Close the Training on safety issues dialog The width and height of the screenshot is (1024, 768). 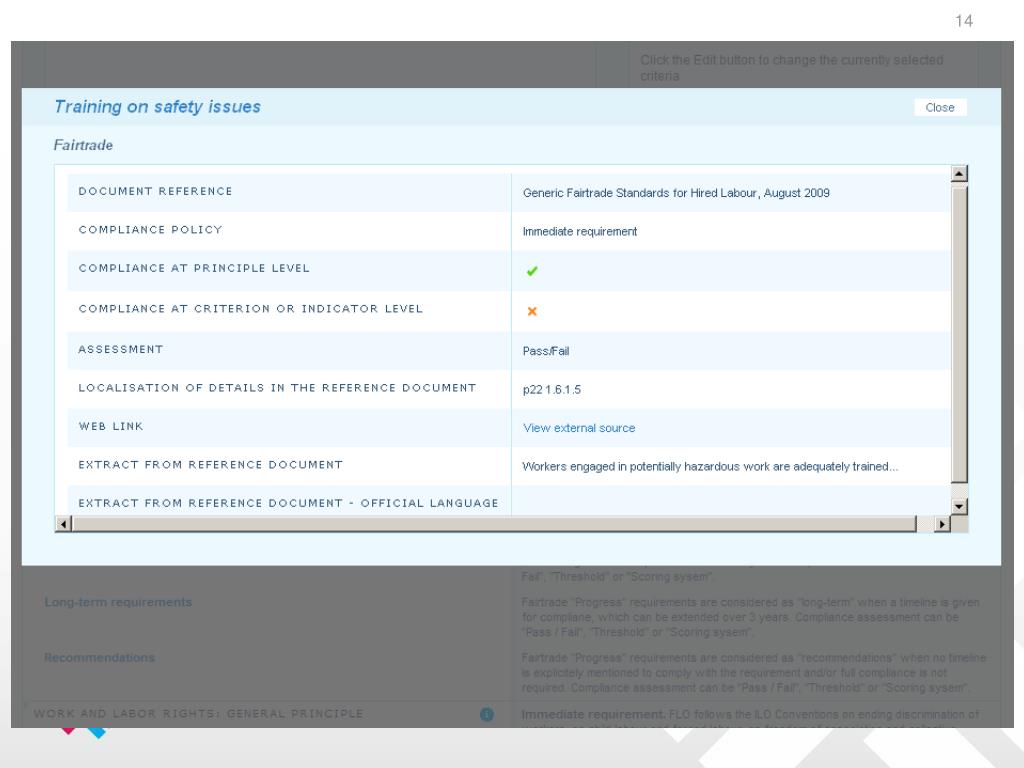pyautogui.click(x=940, y=108)
